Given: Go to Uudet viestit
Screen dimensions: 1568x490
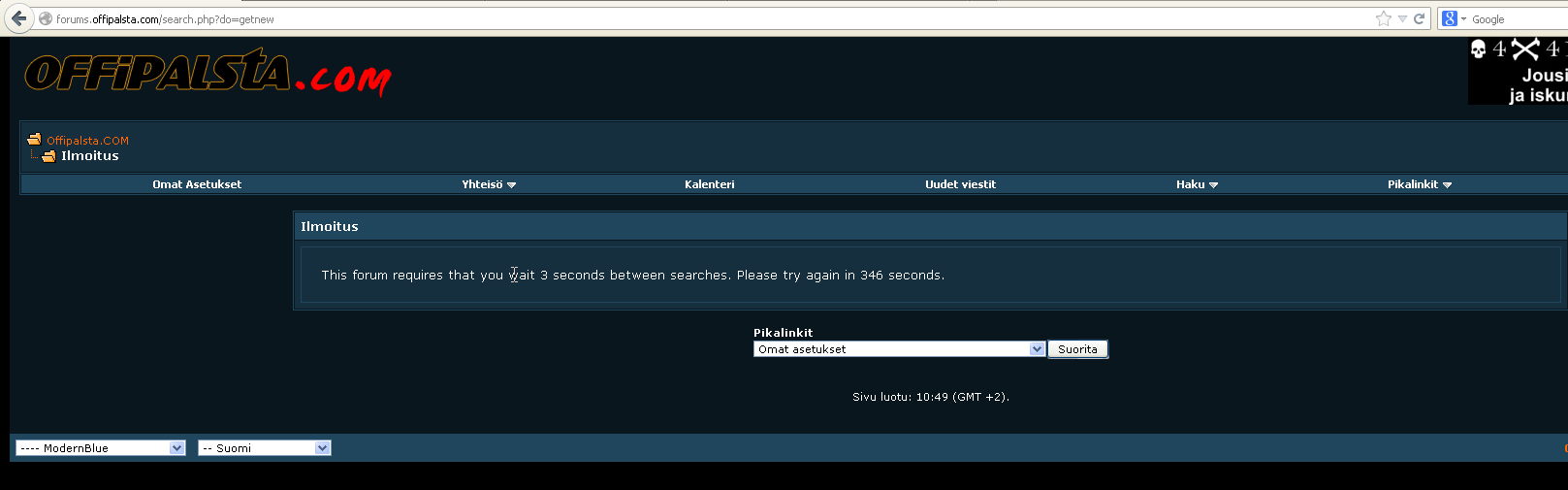Looking at the screenshot, I should point(960,184).
